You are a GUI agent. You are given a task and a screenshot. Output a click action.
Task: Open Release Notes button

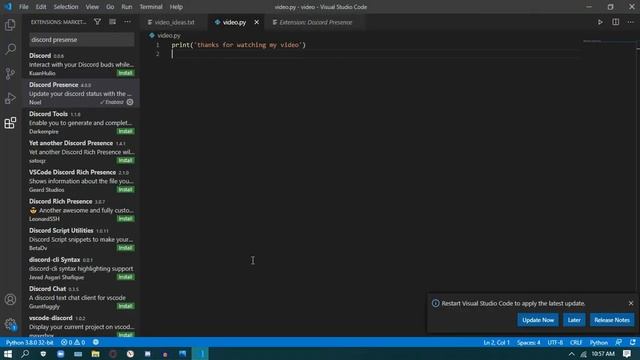point(611,320)
